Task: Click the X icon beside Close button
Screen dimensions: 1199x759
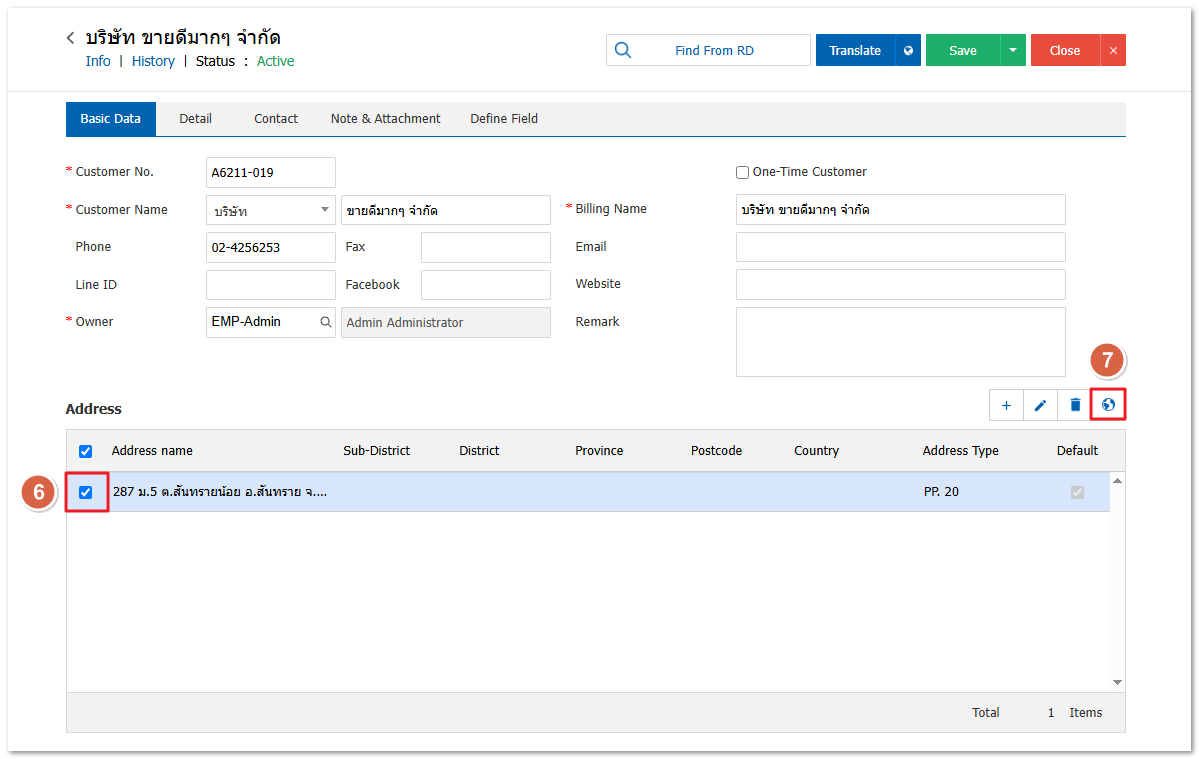Action: [1113, 51]
